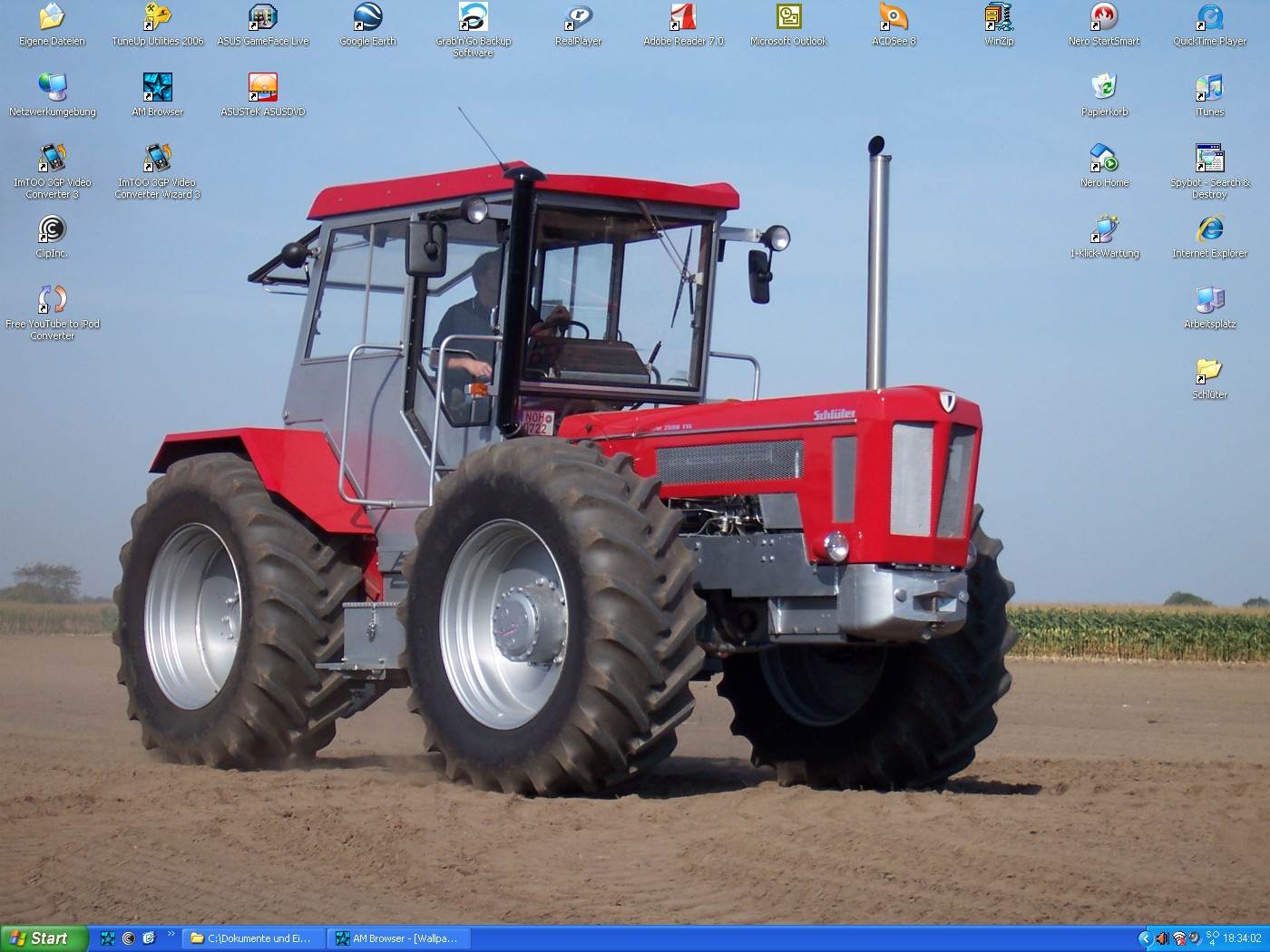Select the WinZip shortcut icon
Screen dimensions: 1270x952
[999, 18]
